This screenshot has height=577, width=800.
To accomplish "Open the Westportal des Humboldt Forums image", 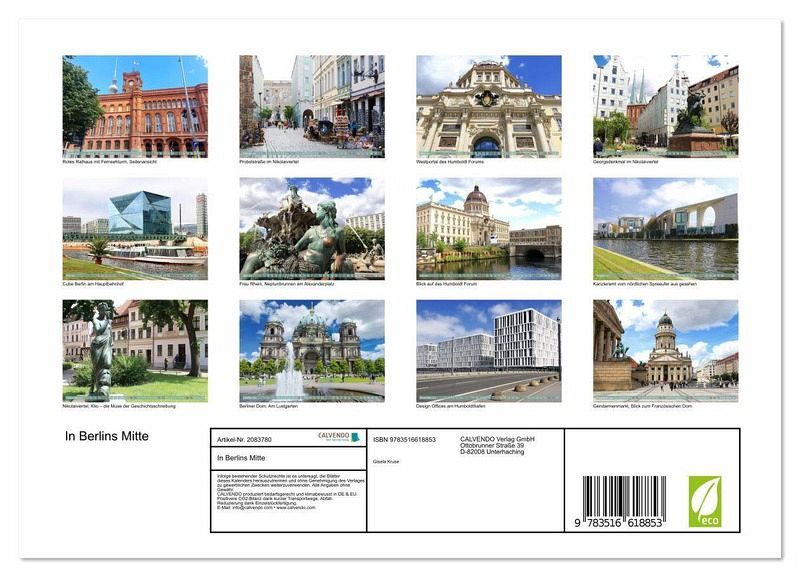I will pos(488,106).
